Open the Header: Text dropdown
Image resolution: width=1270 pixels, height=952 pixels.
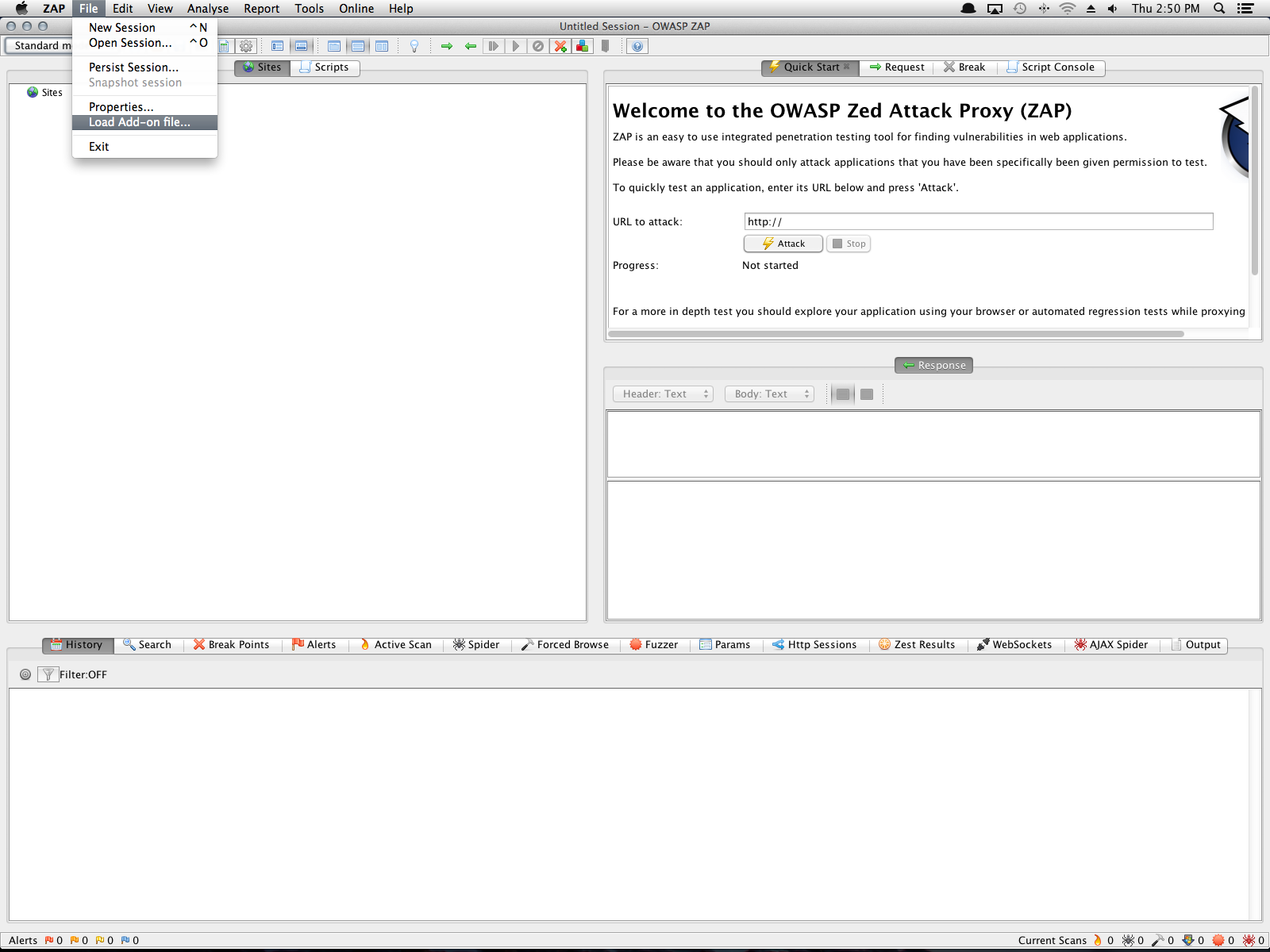click(x=664, y=394)
